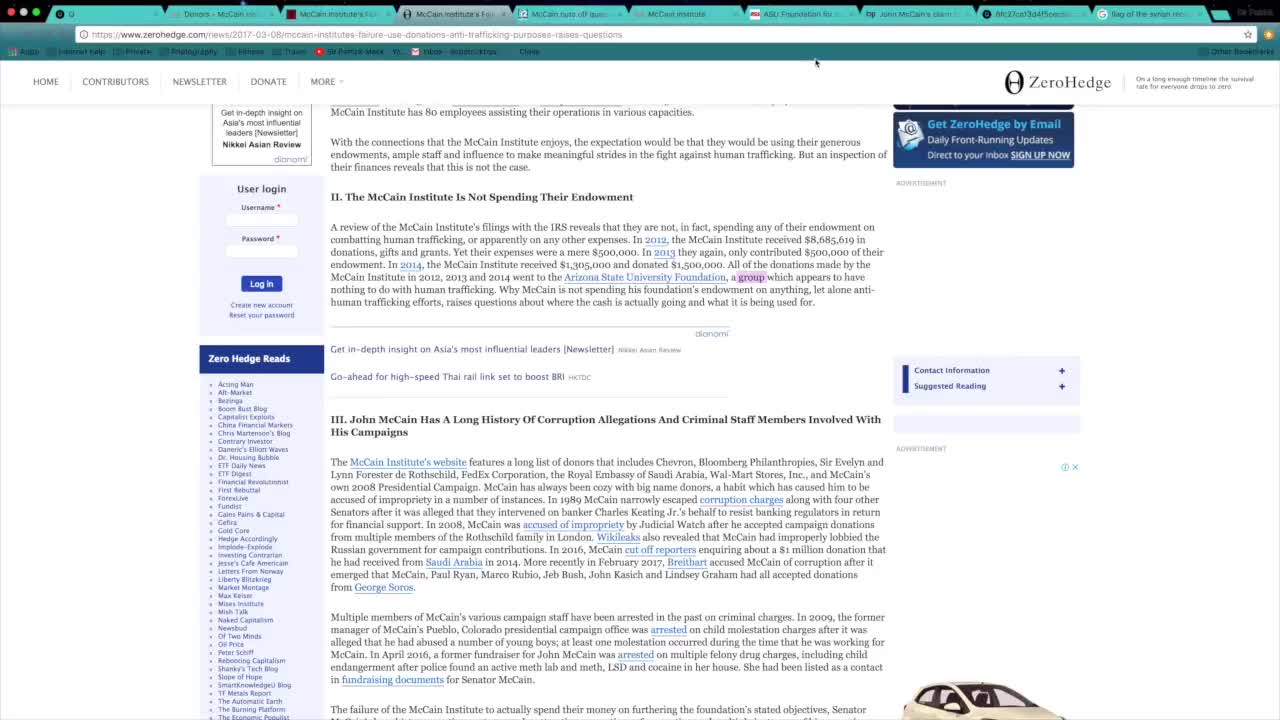Open the CONTRIBUTORS page
Image resolution: width=1280 pixels, height=720 pixels.
[115, 82]
